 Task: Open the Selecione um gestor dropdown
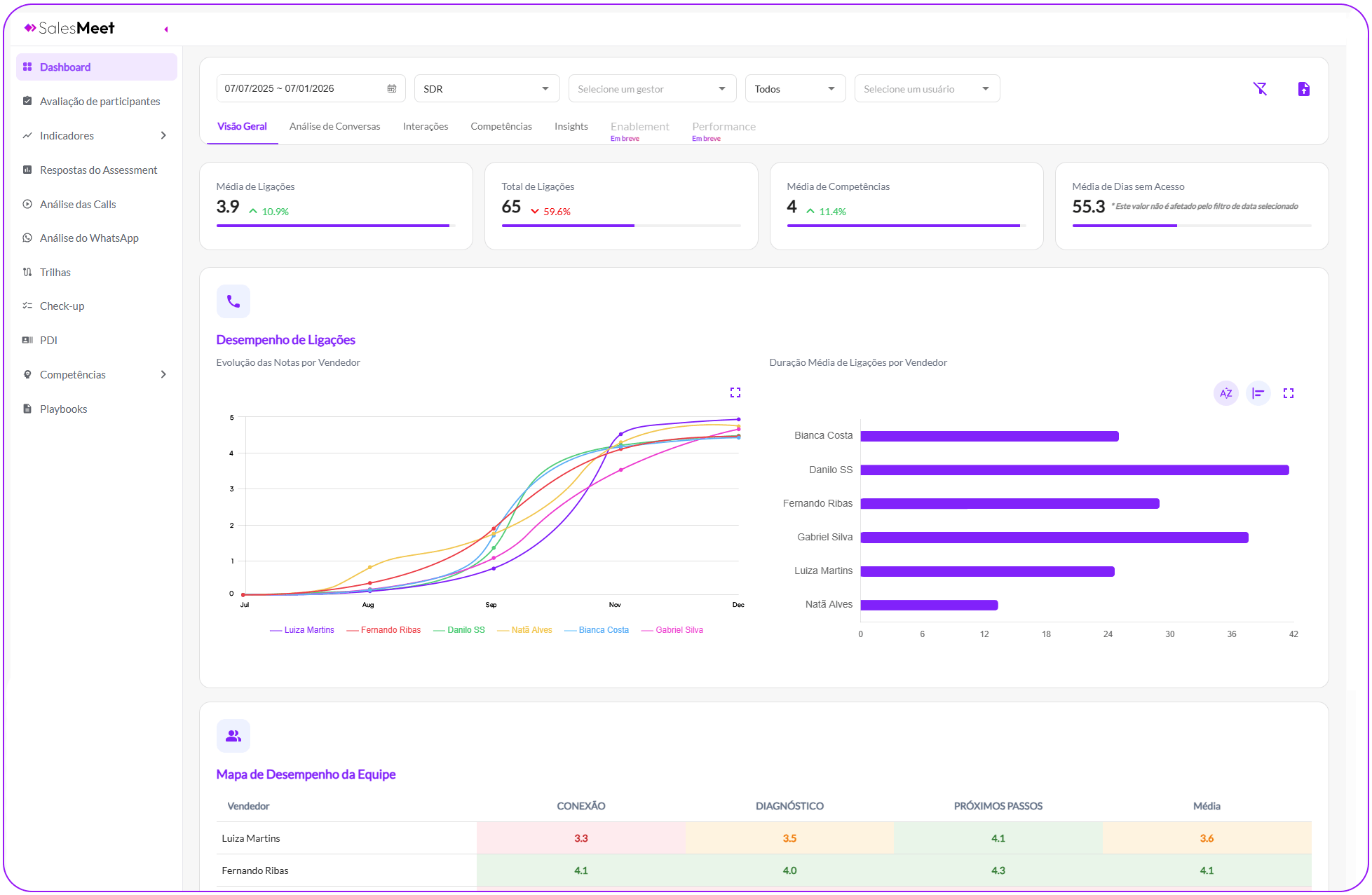(651, 88)
